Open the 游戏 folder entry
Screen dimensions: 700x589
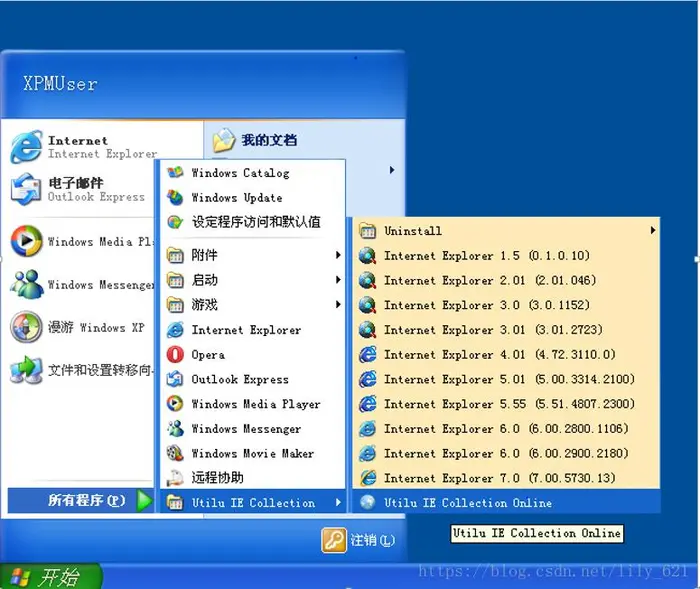point(253,305)
